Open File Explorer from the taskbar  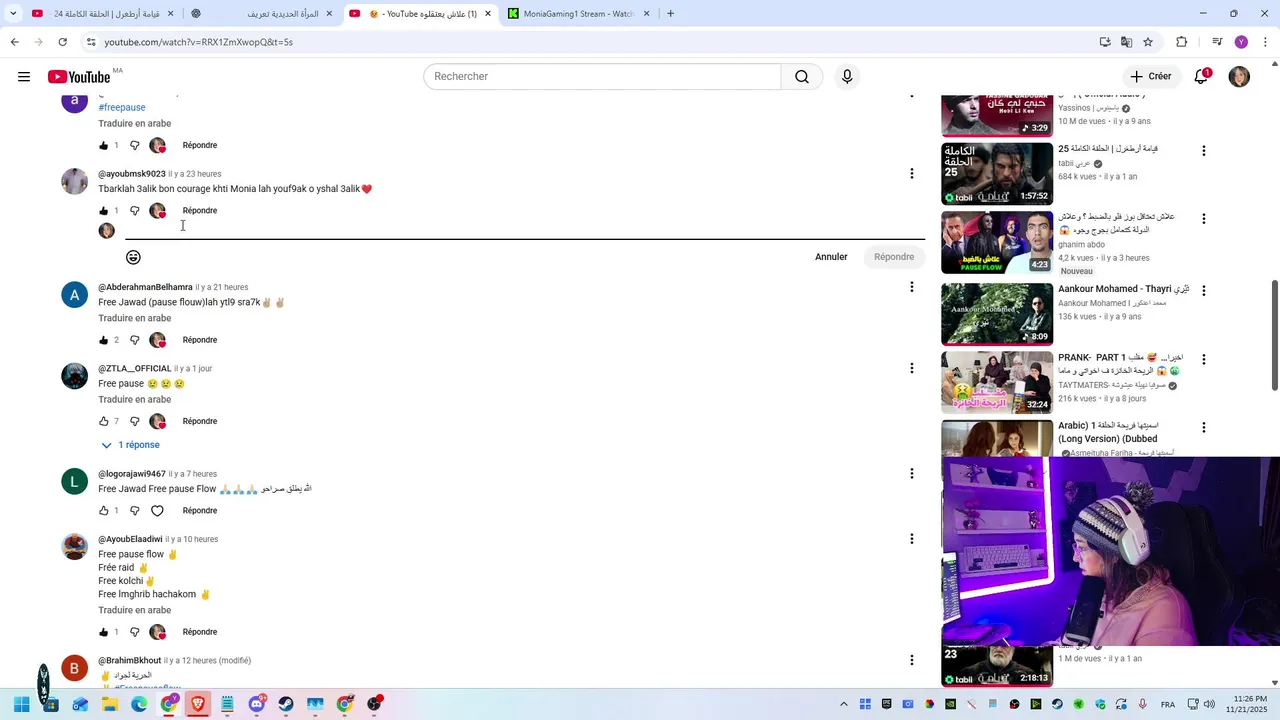tap(110, 704)
